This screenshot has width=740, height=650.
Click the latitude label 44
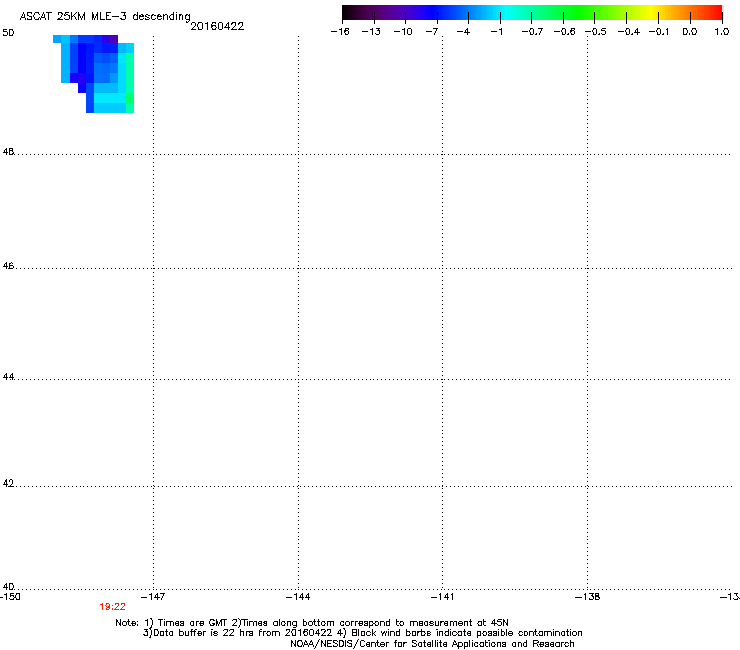click(x=8, y=377)
